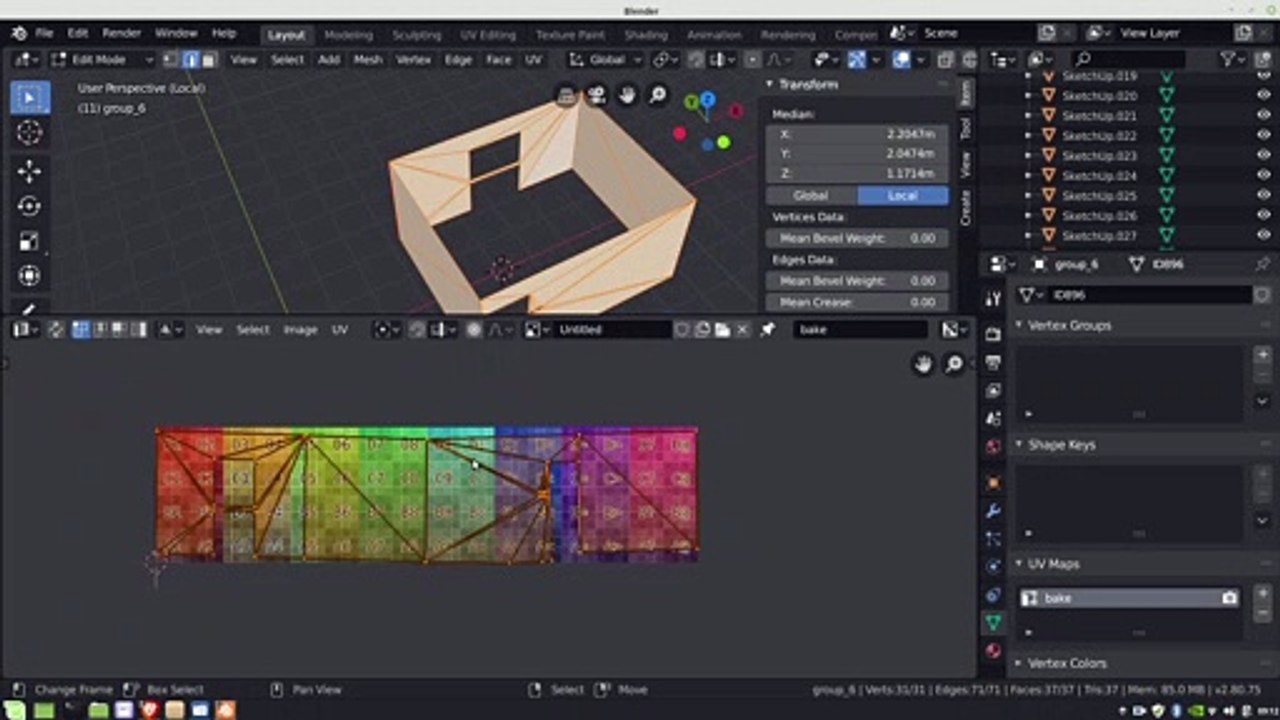Open the Tool properties tab (wrench and screwdriver)
This screenshot has height=720, width=1280.
pos(992,298)
